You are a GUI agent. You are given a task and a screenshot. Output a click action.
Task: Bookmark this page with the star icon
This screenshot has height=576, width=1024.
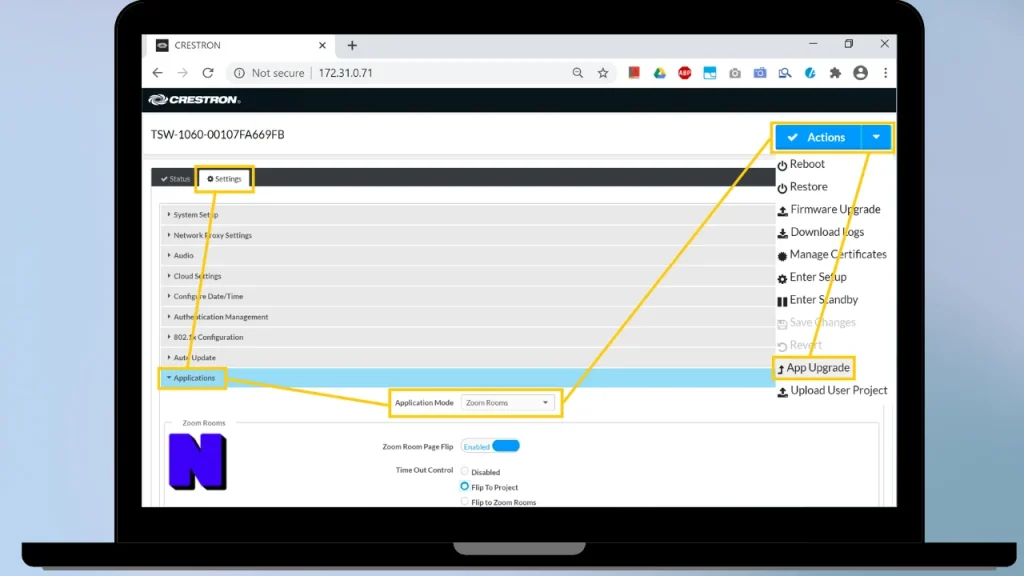point(603,72)
